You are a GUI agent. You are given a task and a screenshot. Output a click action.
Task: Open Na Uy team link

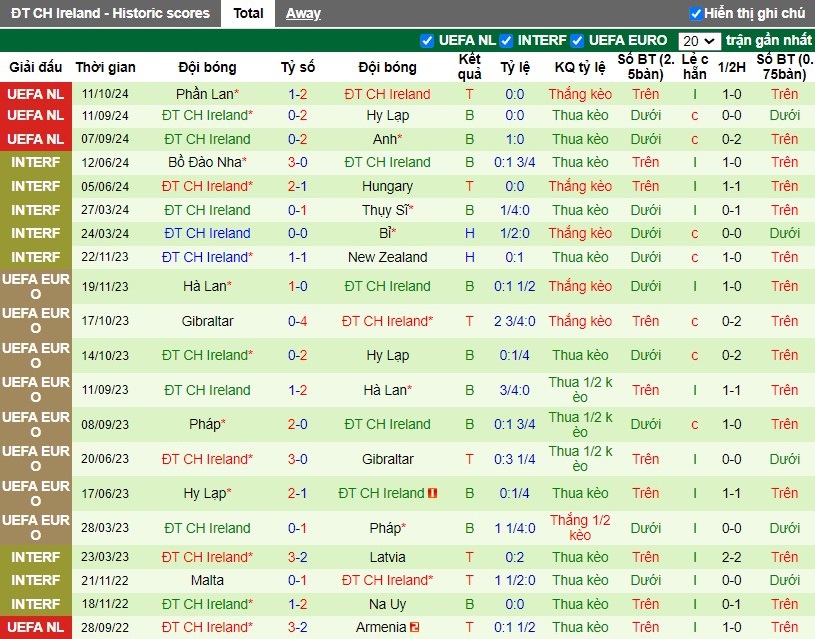pyautogui.click(x=388, y=604)
